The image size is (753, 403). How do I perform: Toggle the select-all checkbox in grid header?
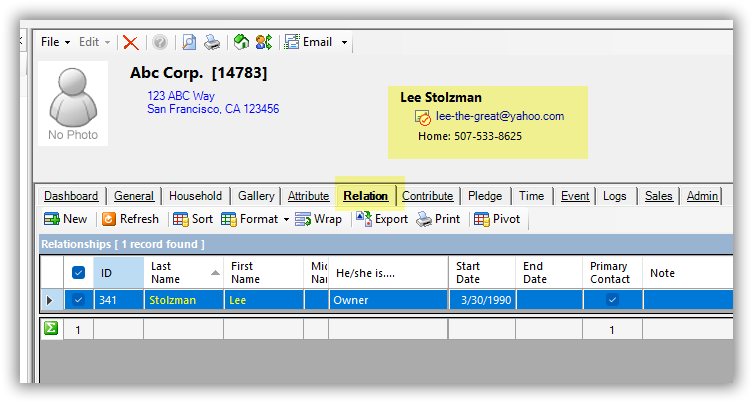pos(79,273)
